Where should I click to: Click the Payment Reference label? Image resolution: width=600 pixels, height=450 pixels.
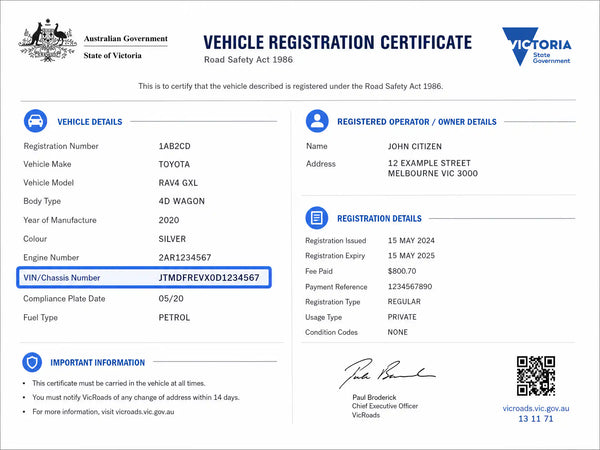click(x=336, y=287)
